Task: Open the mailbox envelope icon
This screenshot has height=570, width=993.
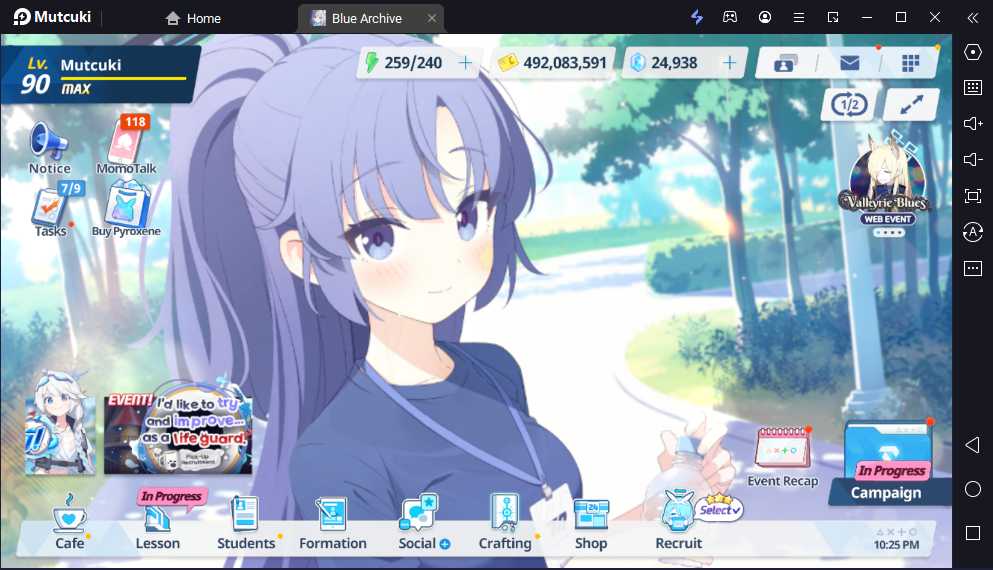Action: point(849,63)
